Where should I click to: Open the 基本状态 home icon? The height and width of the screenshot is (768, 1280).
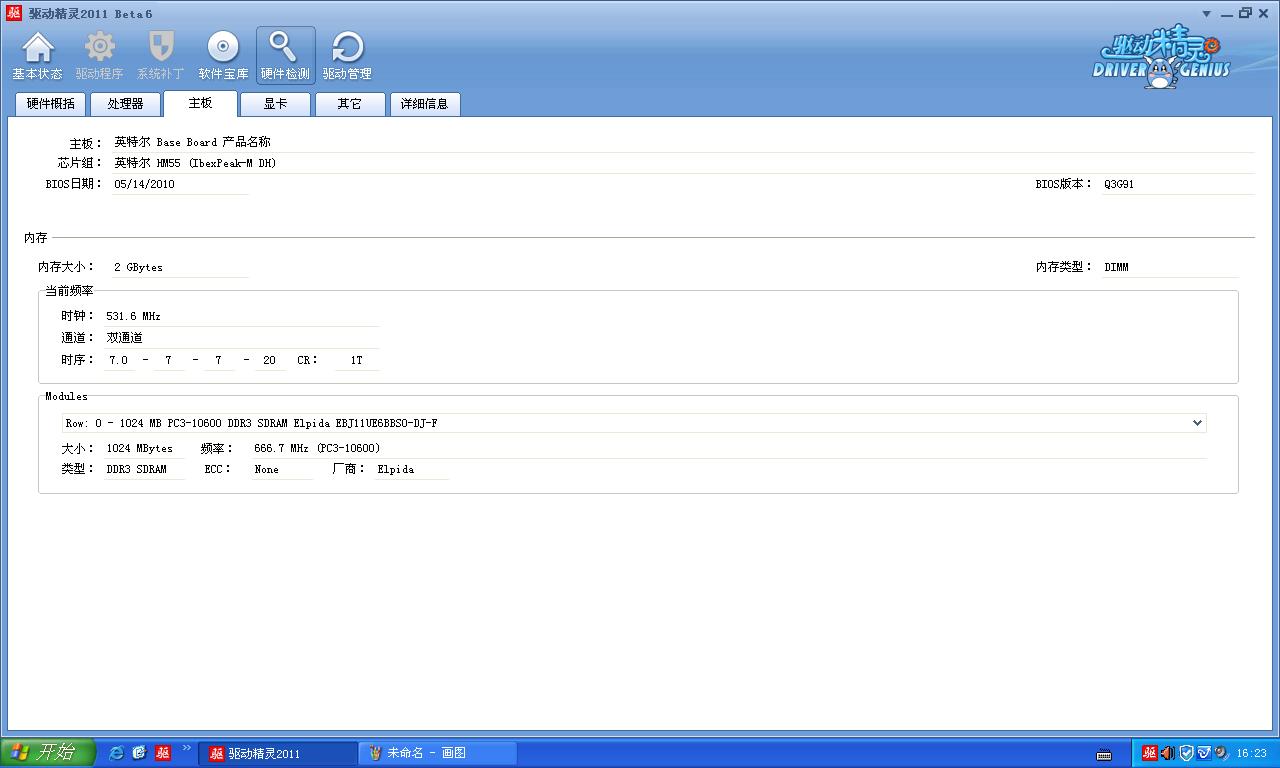pyautogui.click(x=38, y=56)
